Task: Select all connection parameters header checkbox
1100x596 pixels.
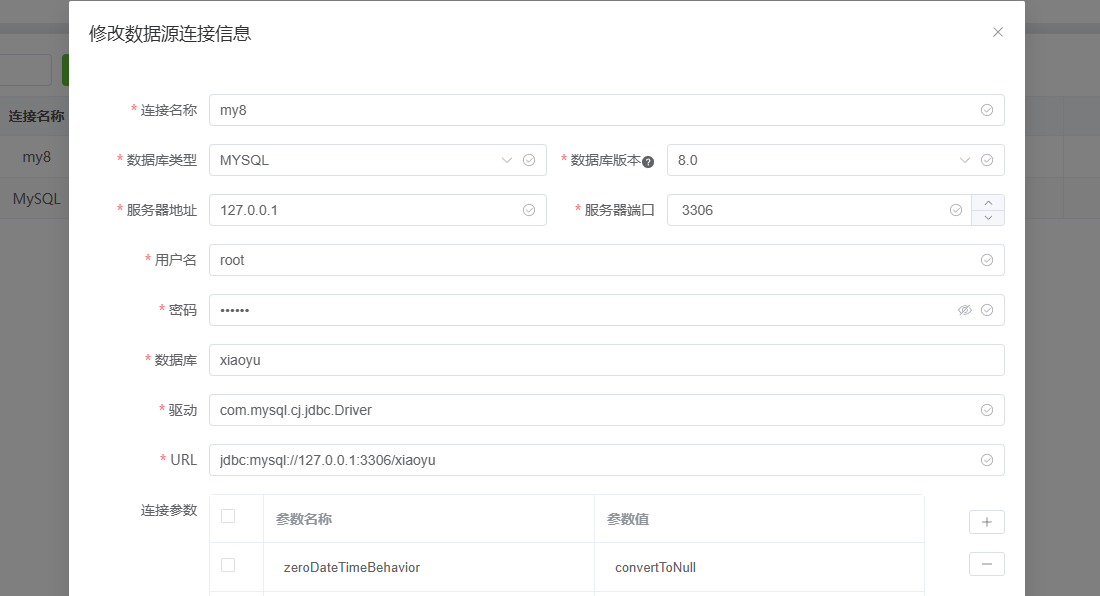Action: point(228,516)
